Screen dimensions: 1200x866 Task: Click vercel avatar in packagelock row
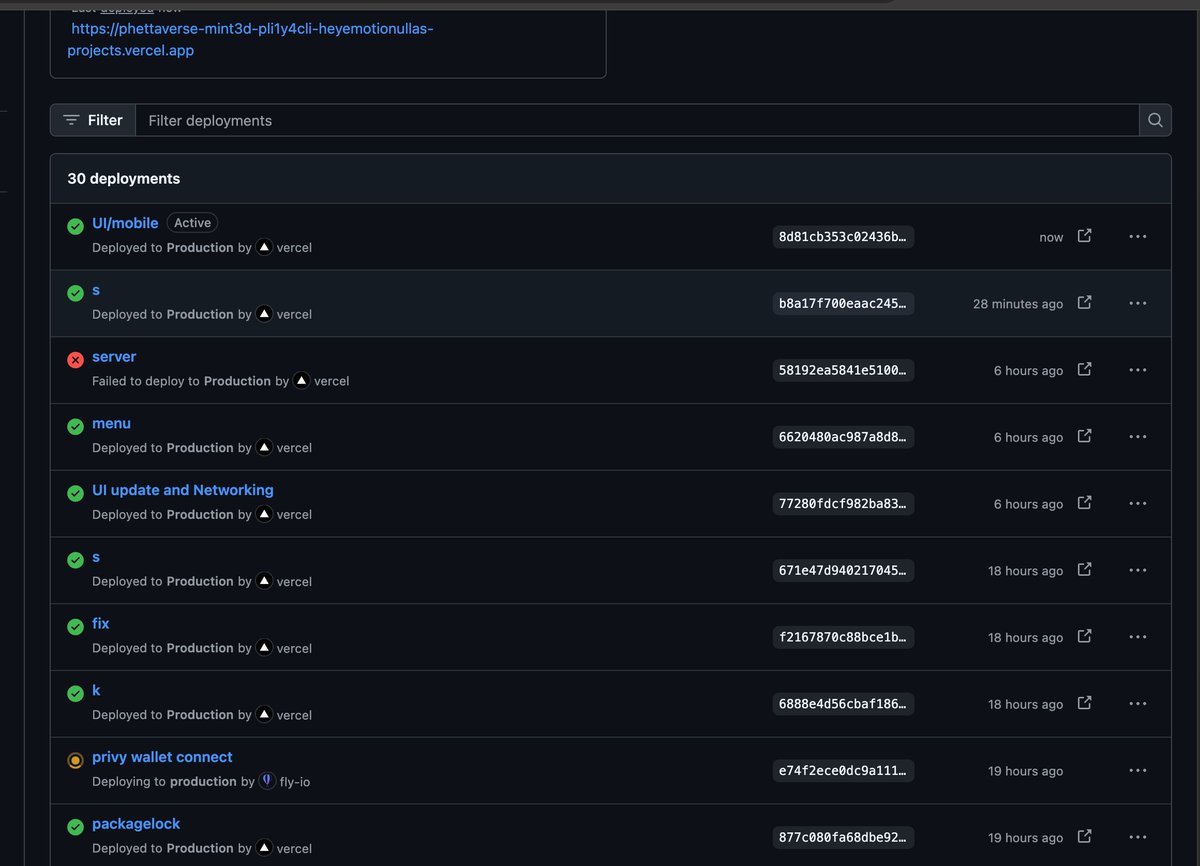pos(264,848)
